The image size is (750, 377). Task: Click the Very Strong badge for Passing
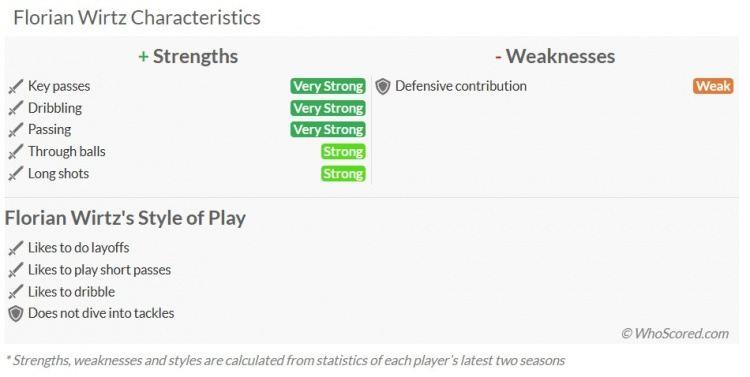coord(328,130)
